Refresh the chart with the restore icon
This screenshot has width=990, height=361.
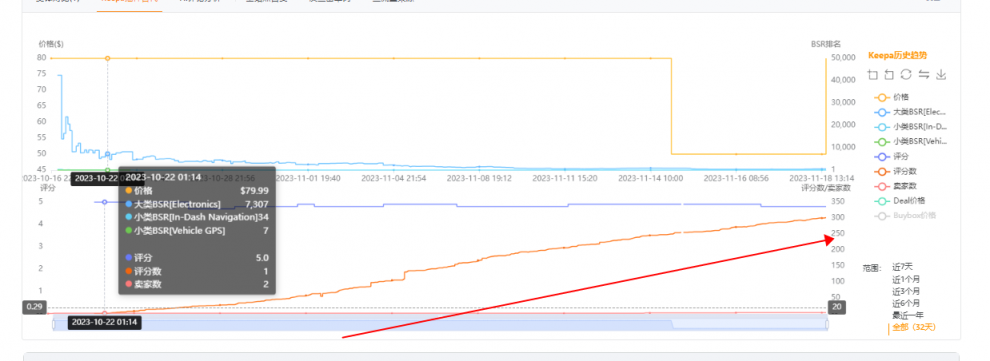pos(906,74)
